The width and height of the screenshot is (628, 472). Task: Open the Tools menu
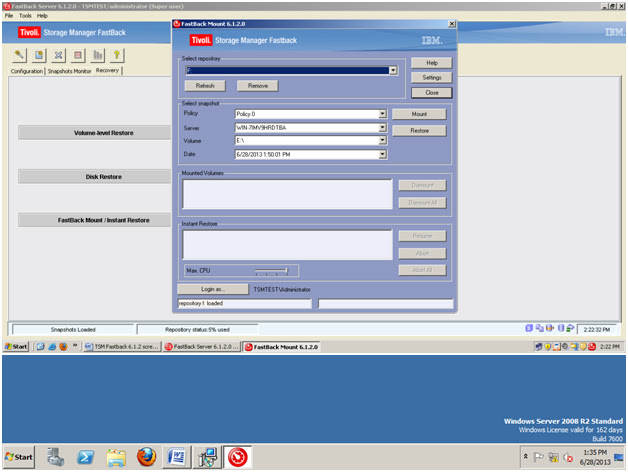(25, 16)
